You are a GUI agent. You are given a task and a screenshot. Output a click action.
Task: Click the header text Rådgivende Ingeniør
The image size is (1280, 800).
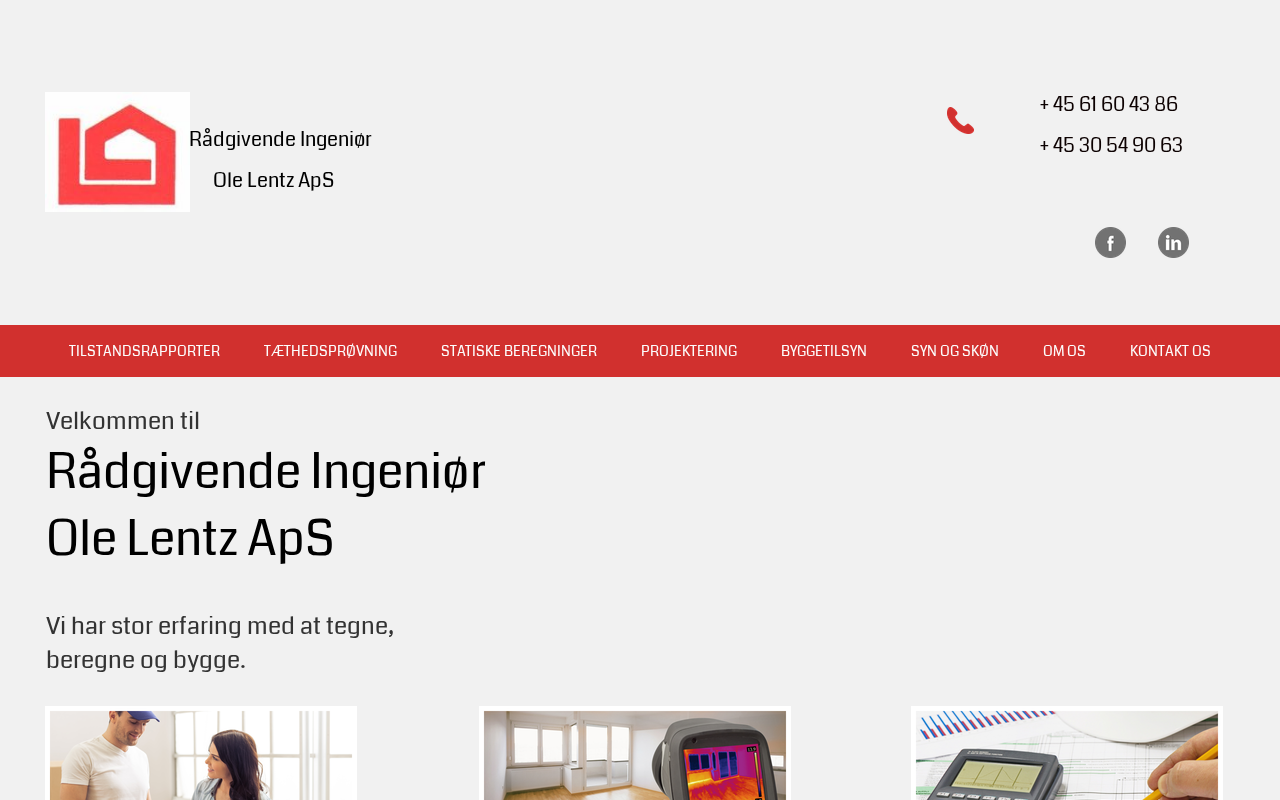[x=280, y=139]
